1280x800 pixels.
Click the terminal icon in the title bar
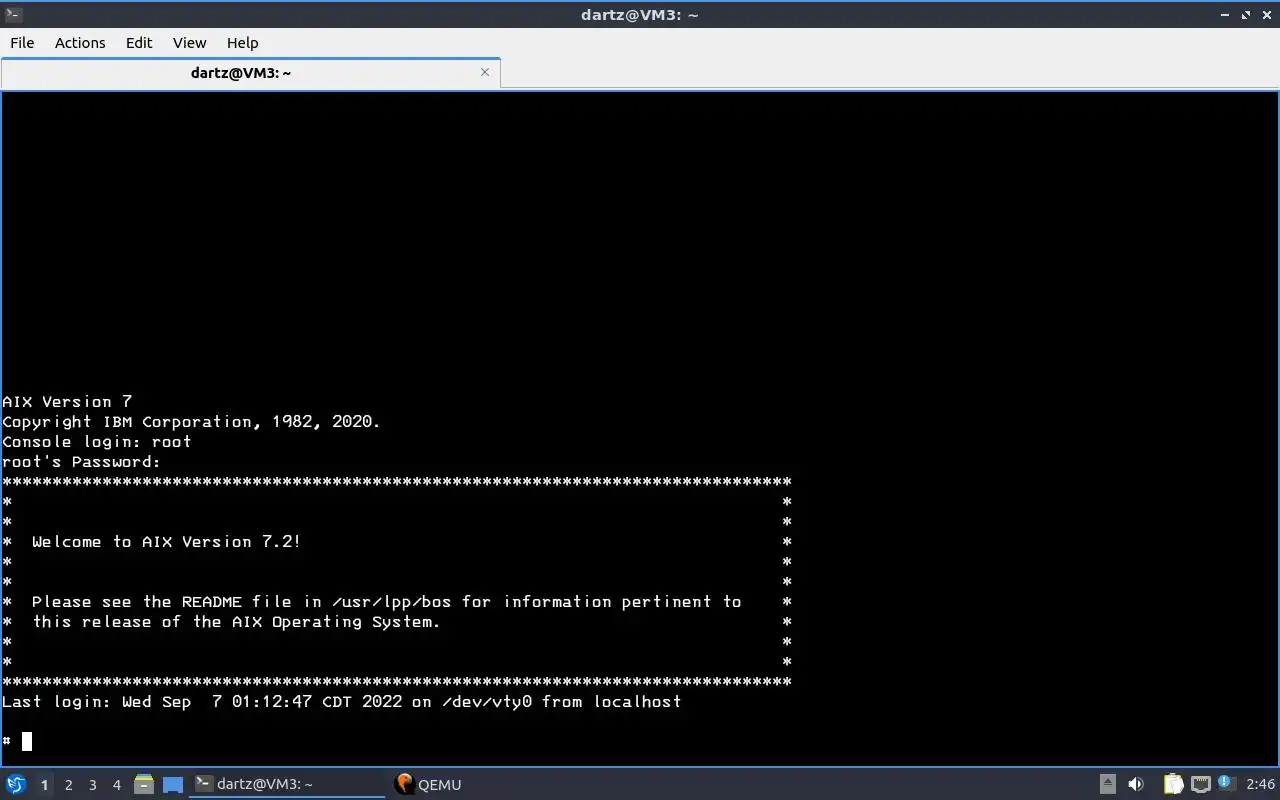(x=13, y=14)
